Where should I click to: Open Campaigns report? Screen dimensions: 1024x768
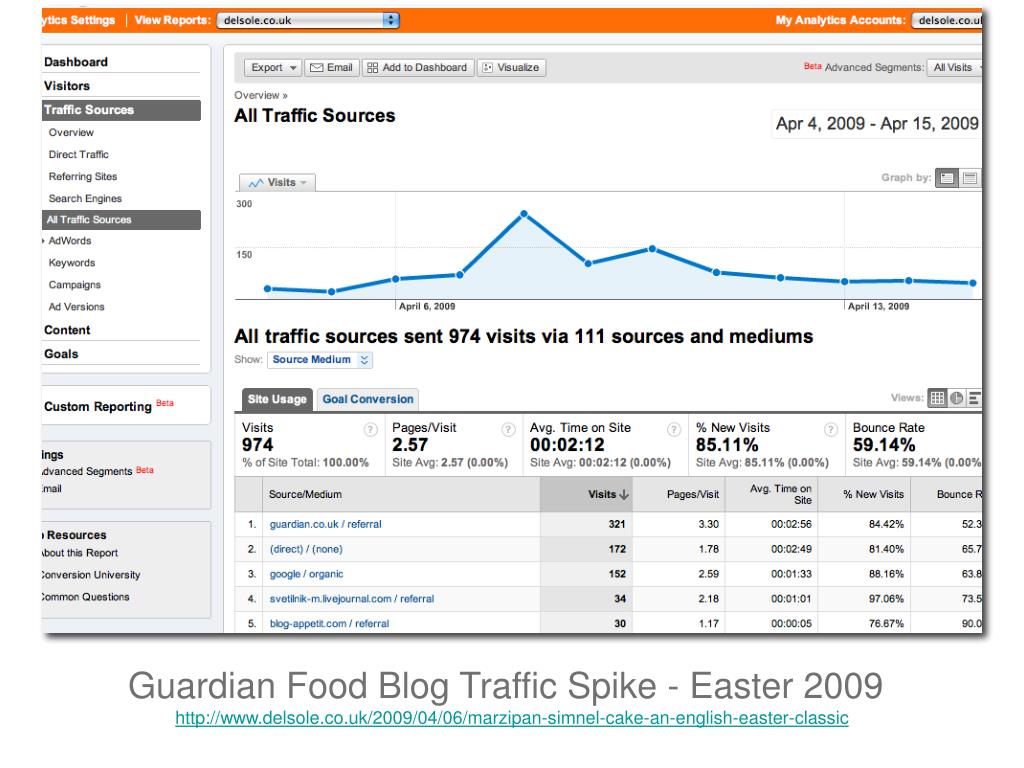(x=74, y=285)
